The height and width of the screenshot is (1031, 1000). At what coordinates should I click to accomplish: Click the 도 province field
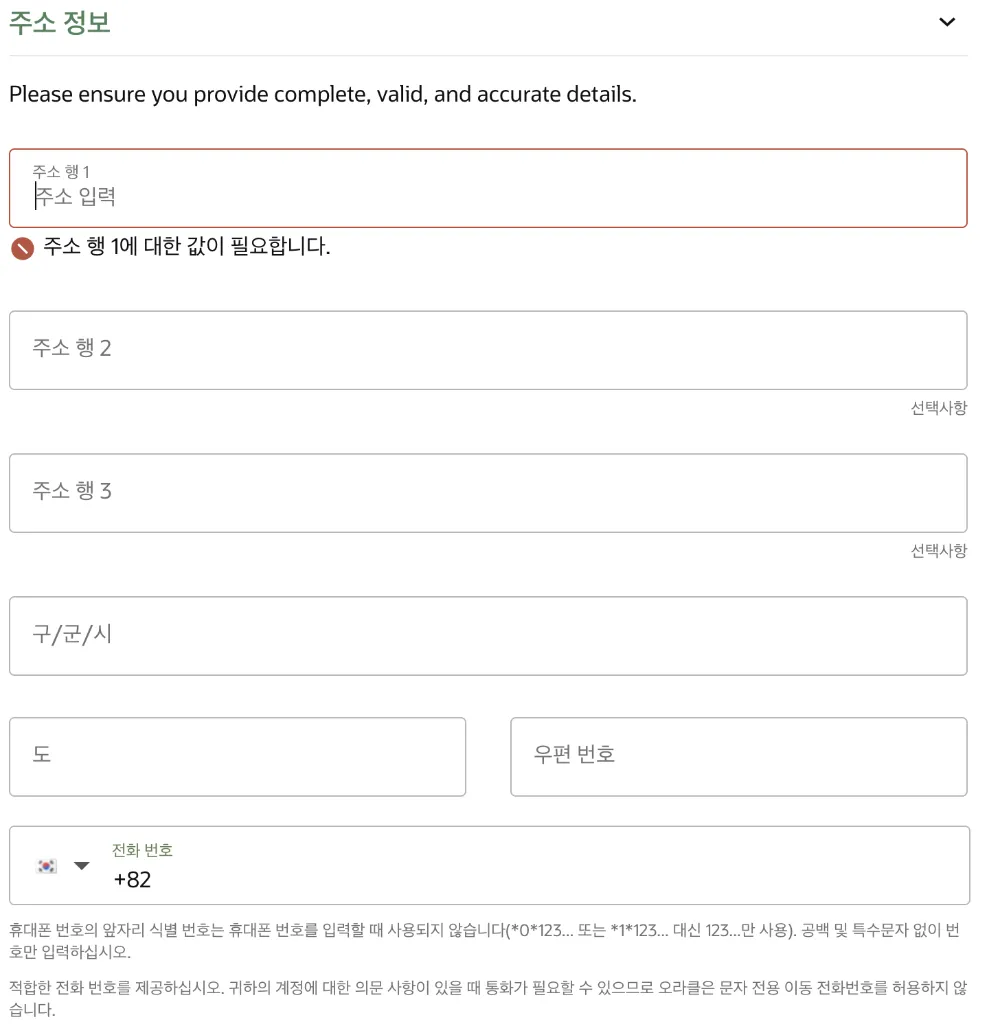coord(237,757)
